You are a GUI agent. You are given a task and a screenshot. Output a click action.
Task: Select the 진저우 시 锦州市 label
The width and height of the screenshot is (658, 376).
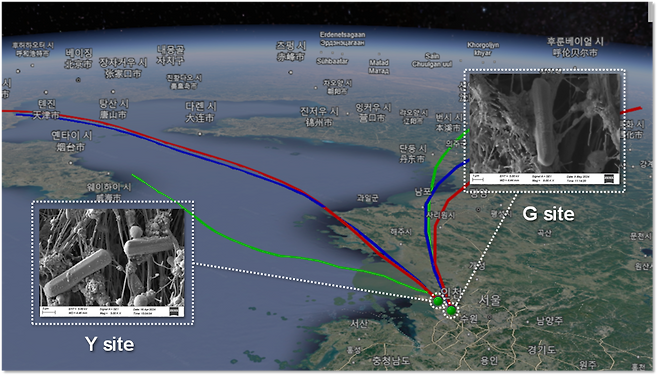tap(319, 117)
